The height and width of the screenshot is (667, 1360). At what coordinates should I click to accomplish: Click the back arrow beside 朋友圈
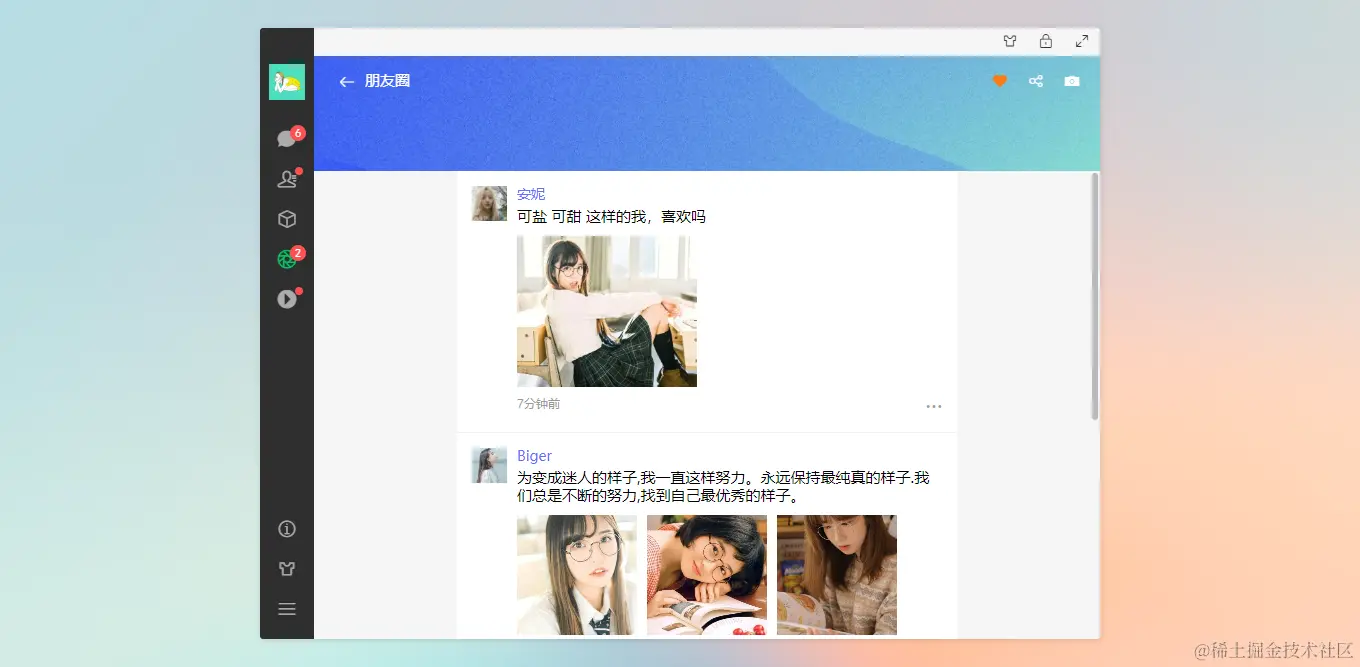tap(346, 81)
